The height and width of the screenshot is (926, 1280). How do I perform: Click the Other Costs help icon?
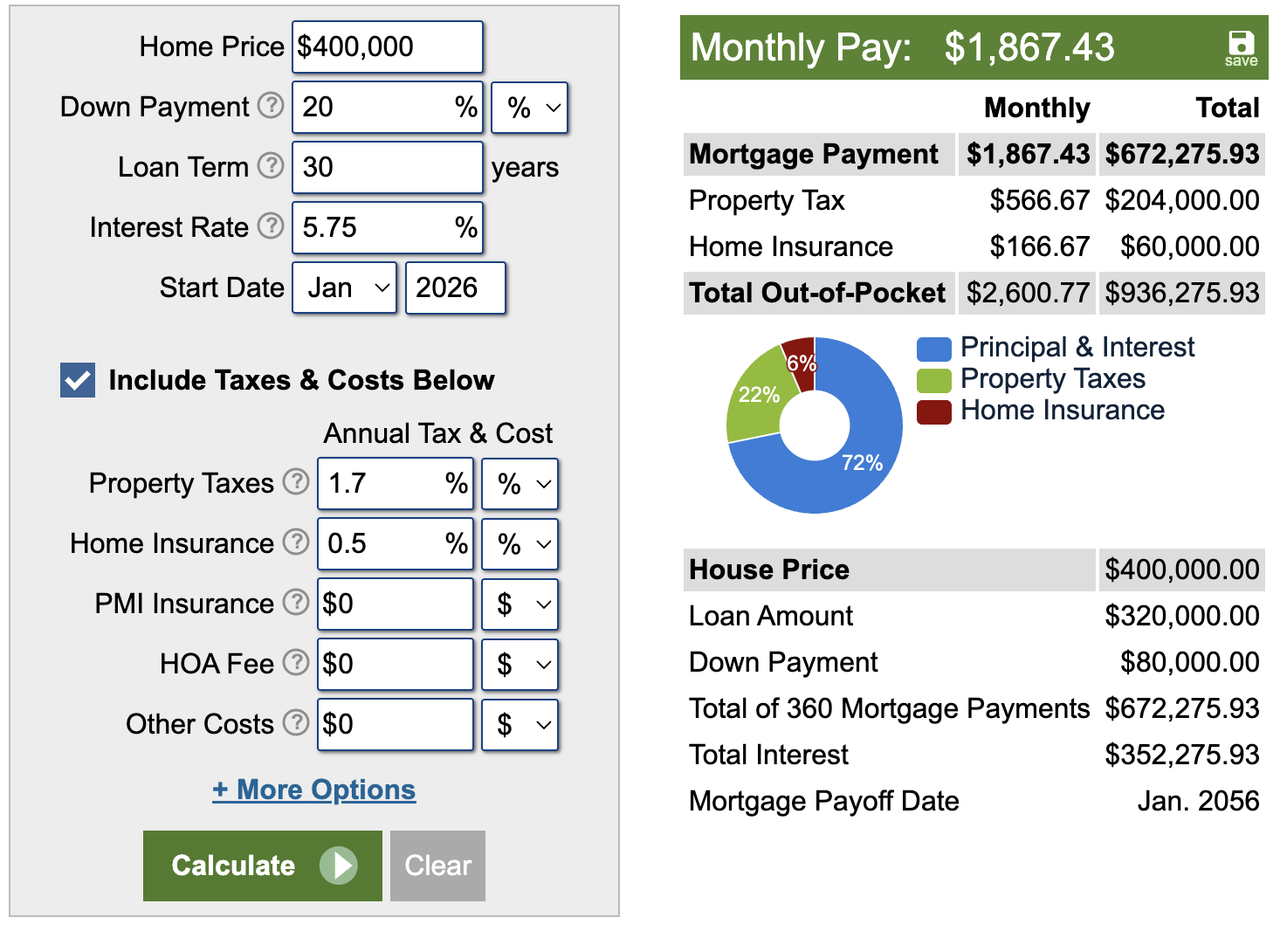pyautogui.click(x=296, y=723)
